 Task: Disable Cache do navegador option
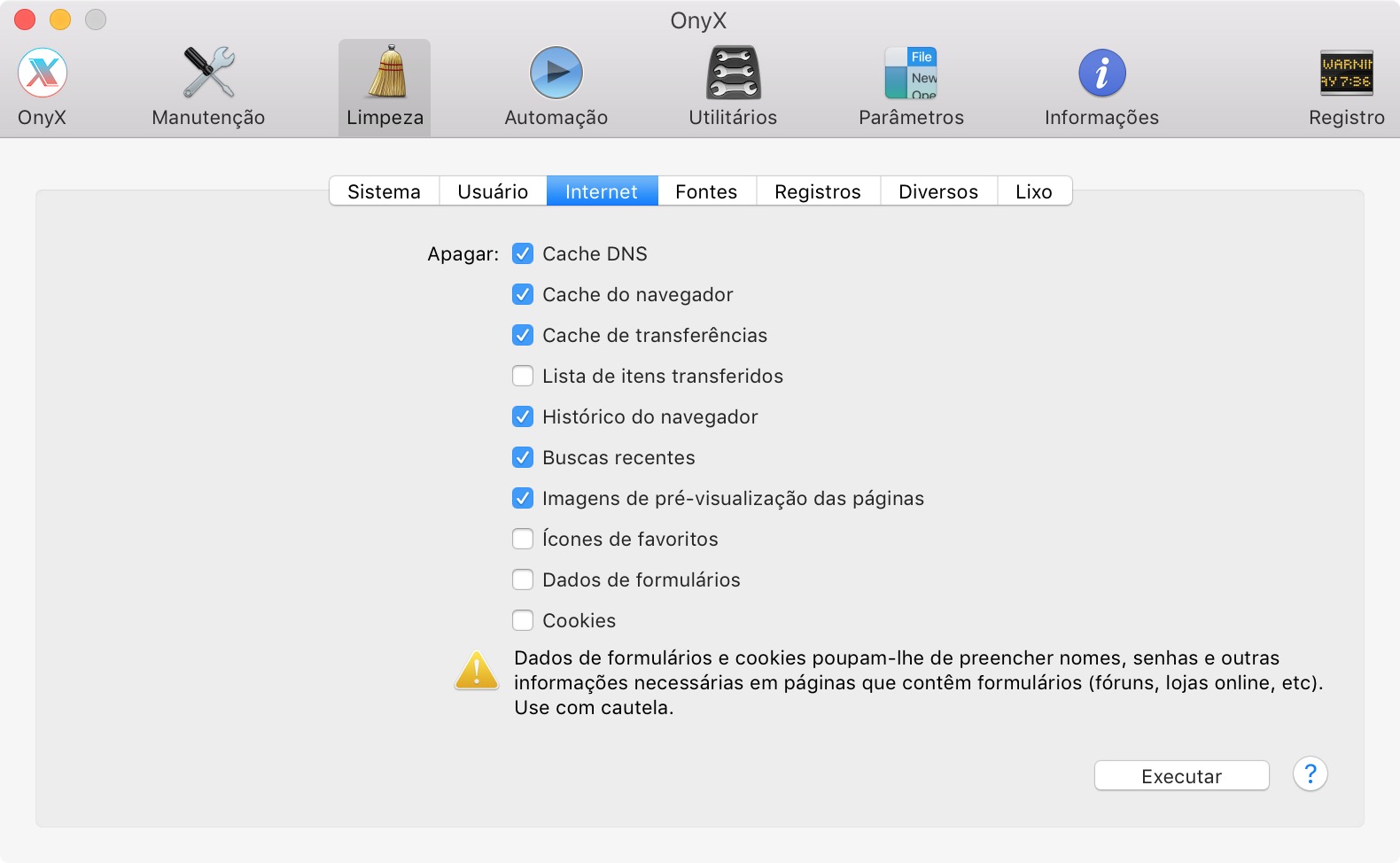point(523,294)
